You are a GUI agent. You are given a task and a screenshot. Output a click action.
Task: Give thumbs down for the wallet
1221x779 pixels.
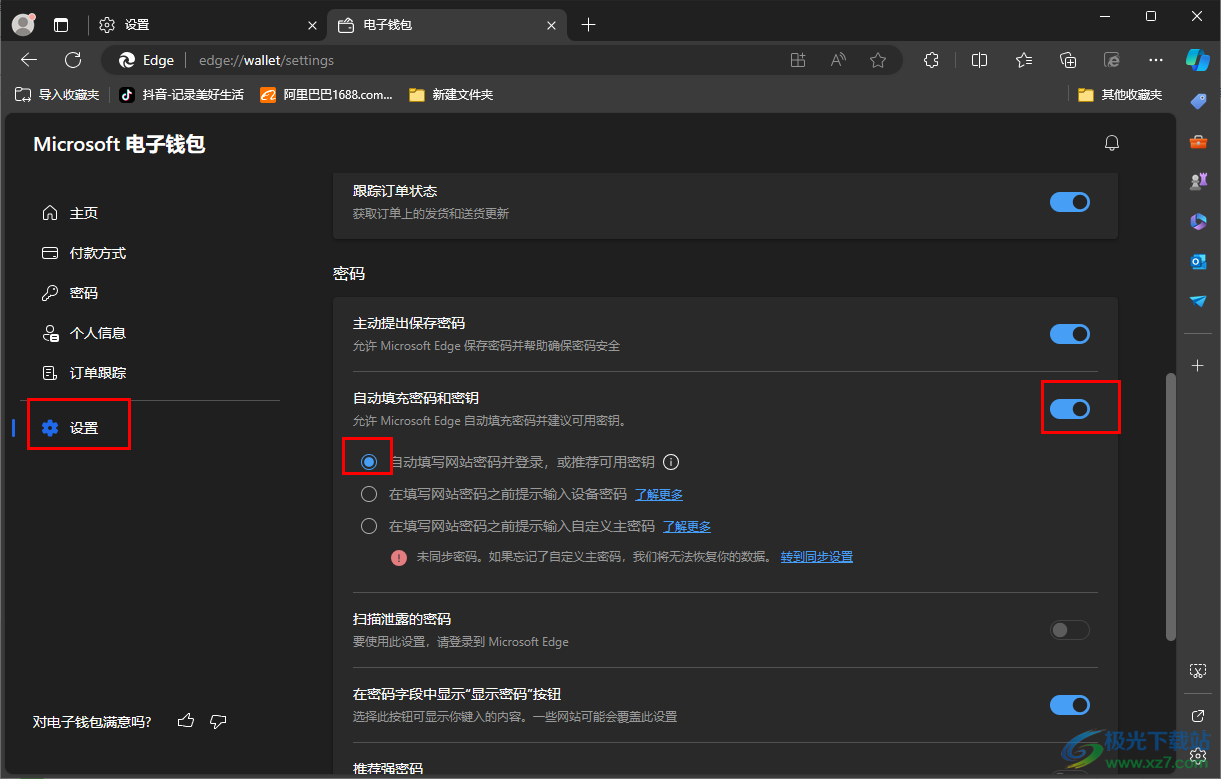point(218,721)
